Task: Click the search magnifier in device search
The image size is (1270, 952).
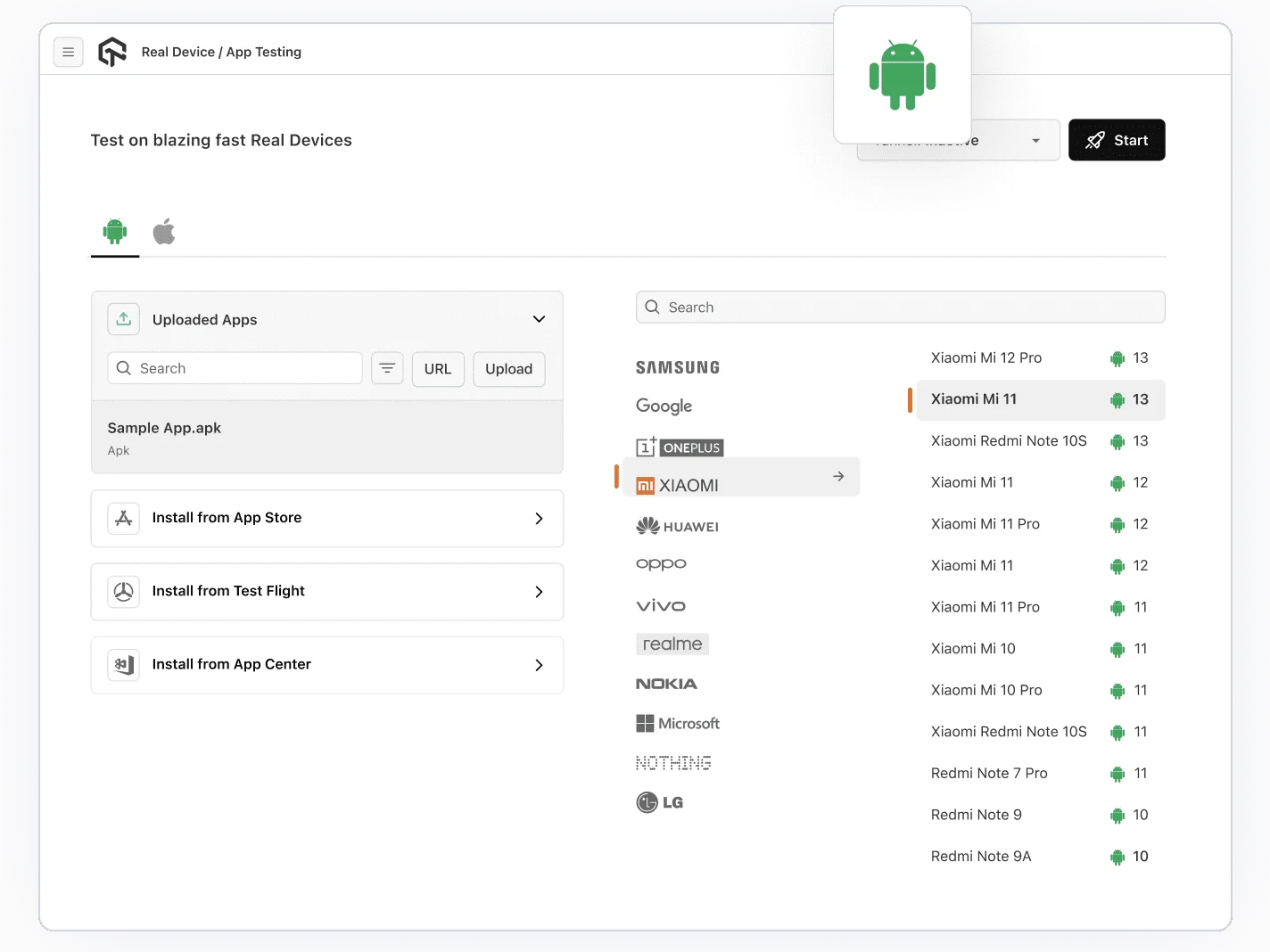Action: 653,307
